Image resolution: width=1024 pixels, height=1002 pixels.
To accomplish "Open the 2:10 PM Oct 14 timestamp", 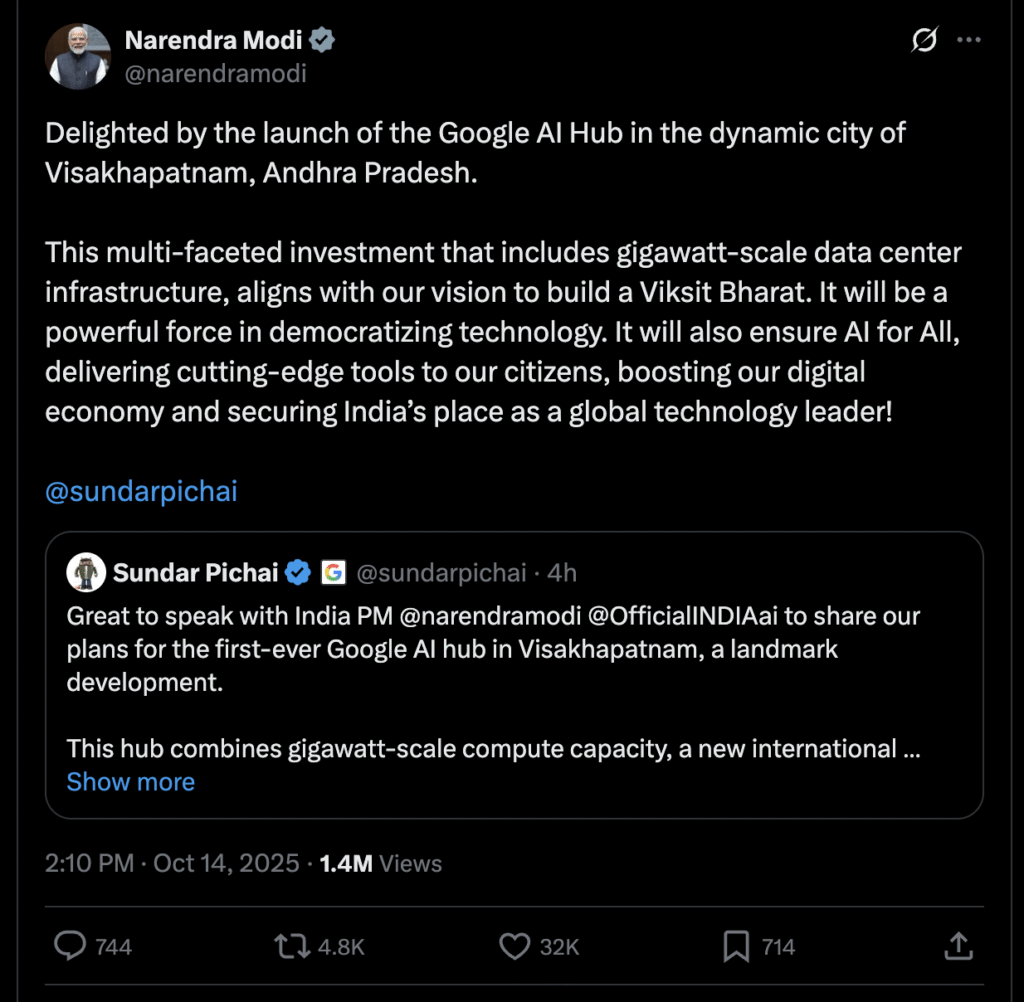I will coord(172,863).
